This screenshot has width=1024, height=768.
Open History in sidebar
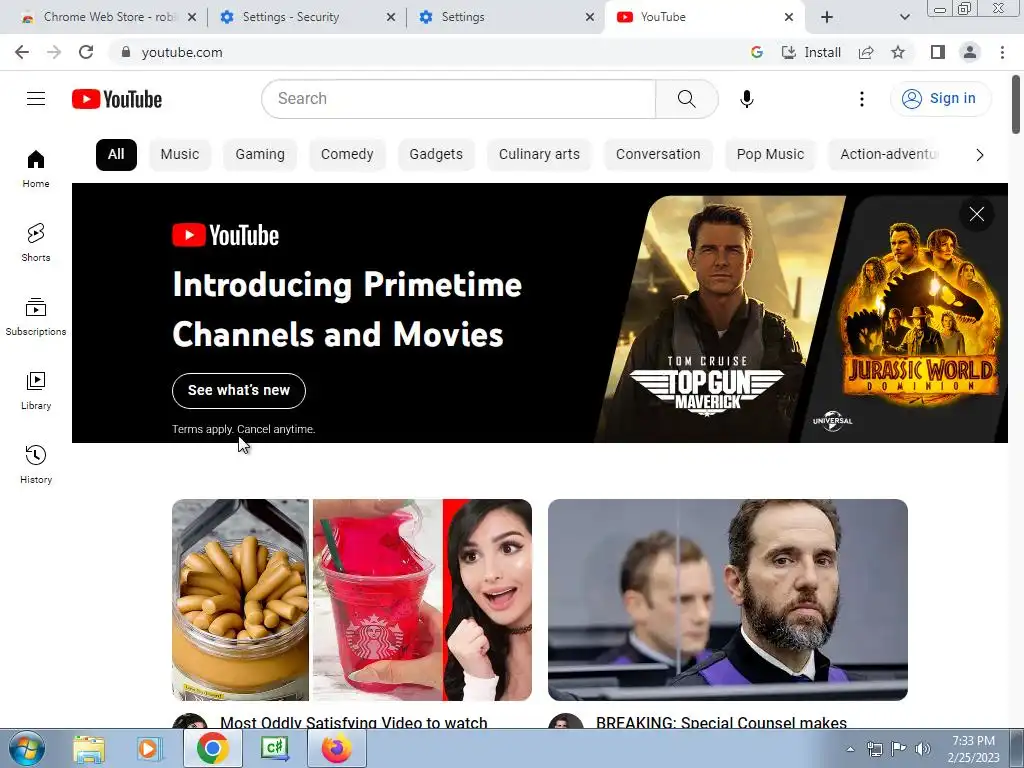(x=36, y=464)
